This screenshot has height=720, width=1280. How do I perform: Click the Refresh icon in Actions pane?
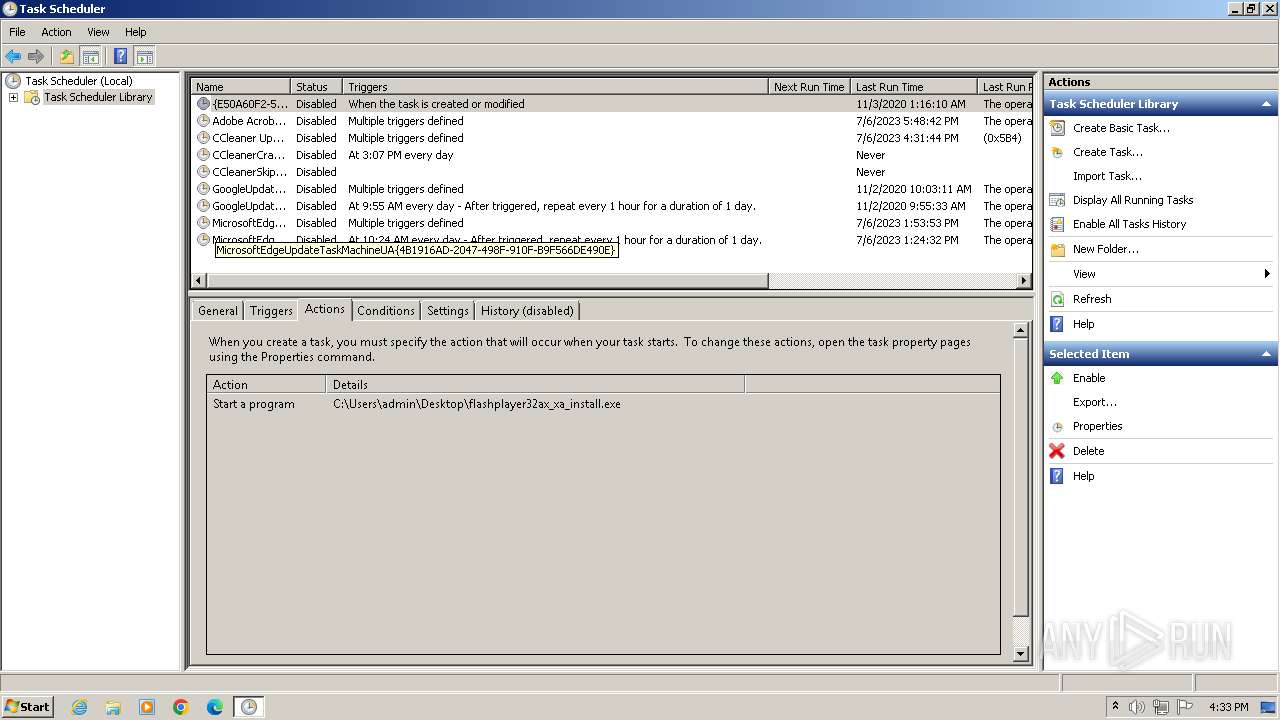pyautogui.click(x=1057, y=299)
